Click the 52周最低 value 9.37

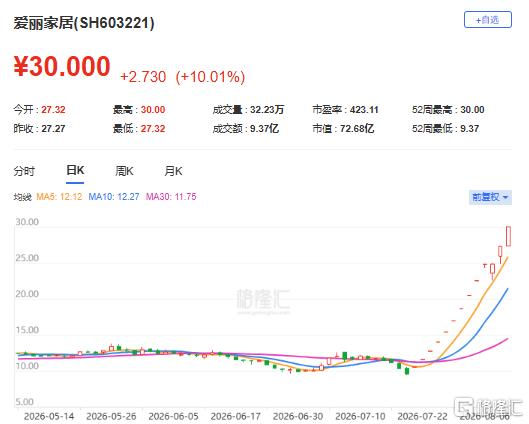coord(470,129)
